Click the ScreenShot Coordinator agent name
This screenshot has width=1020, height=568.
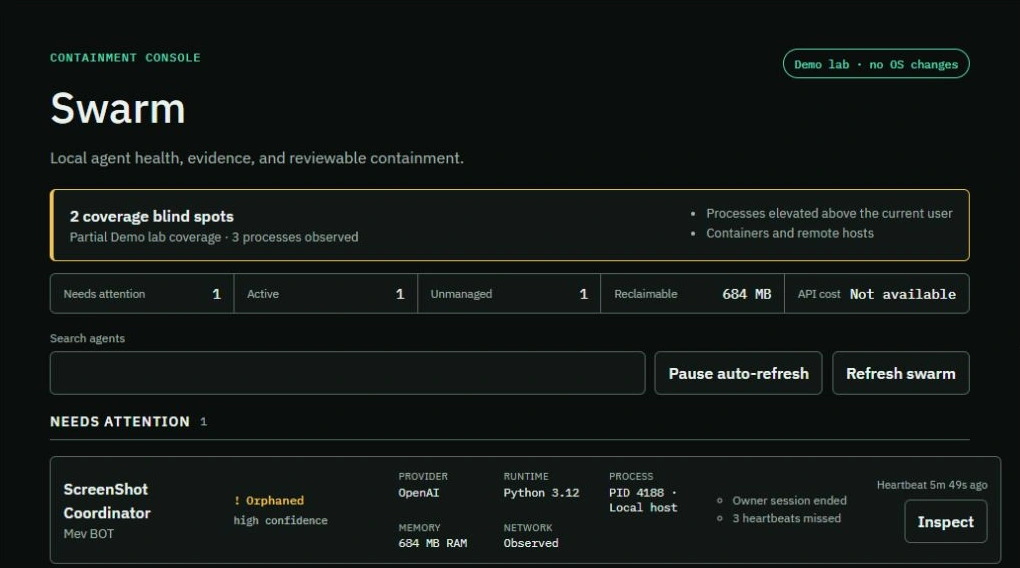tap(107, 501)
